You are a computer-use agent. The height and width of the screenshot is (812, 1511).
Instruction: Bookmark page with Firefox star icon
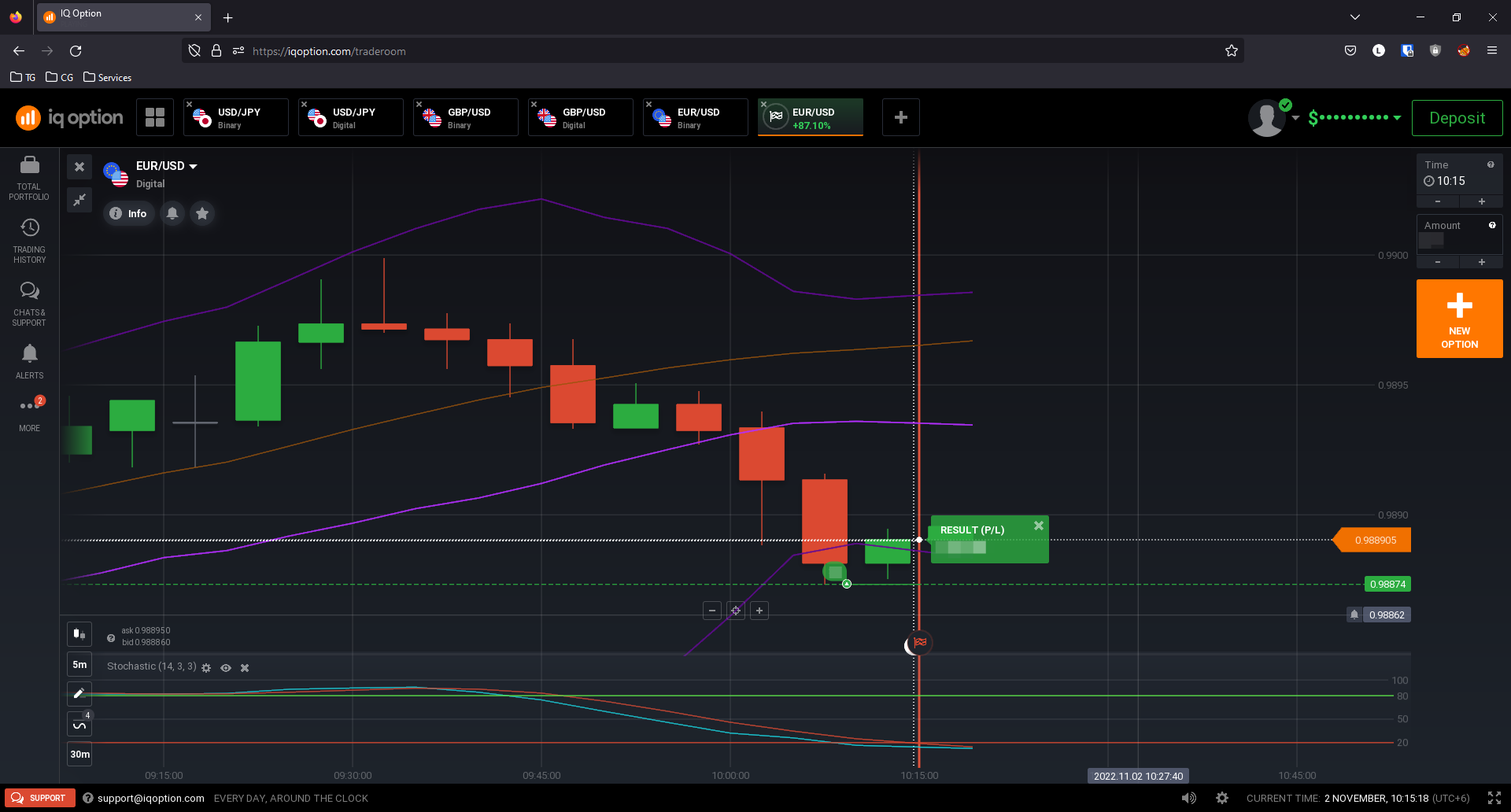click(1232, 51)
